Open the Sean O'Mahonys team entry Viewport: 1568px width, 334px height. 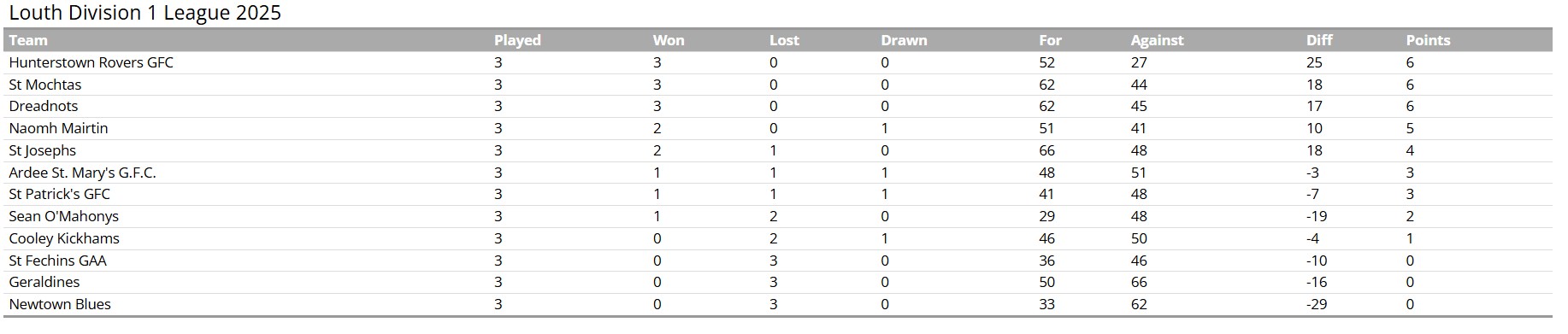click(x=64, y=216)
